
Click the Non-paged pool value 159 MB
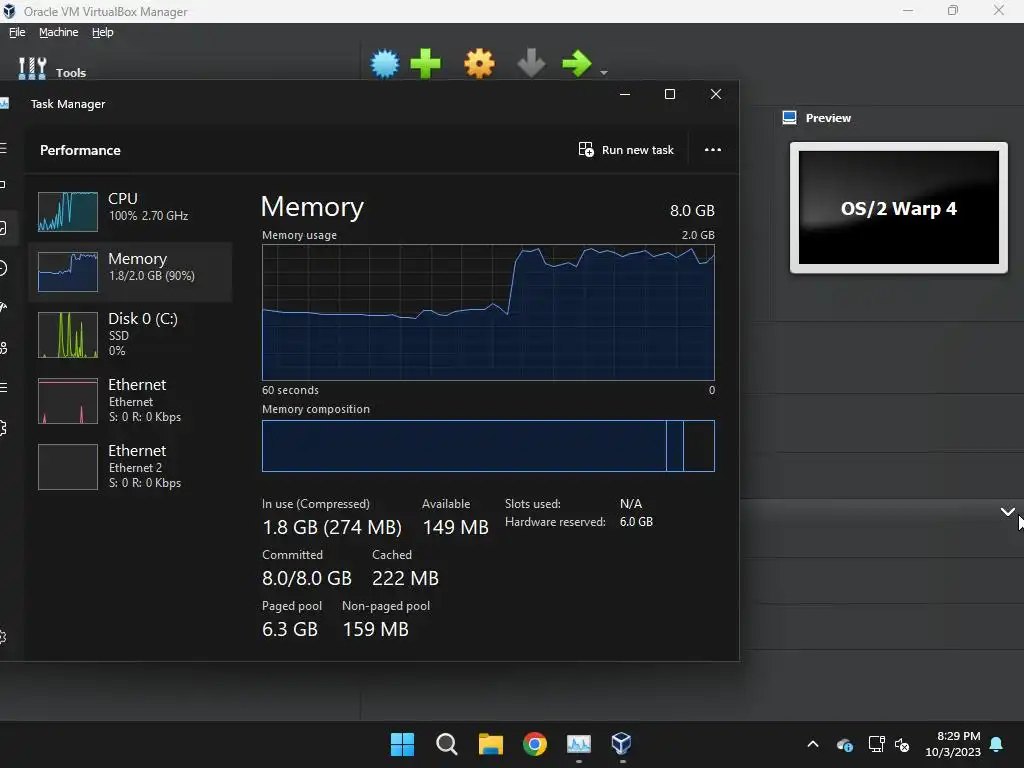[x=376, y=629]
